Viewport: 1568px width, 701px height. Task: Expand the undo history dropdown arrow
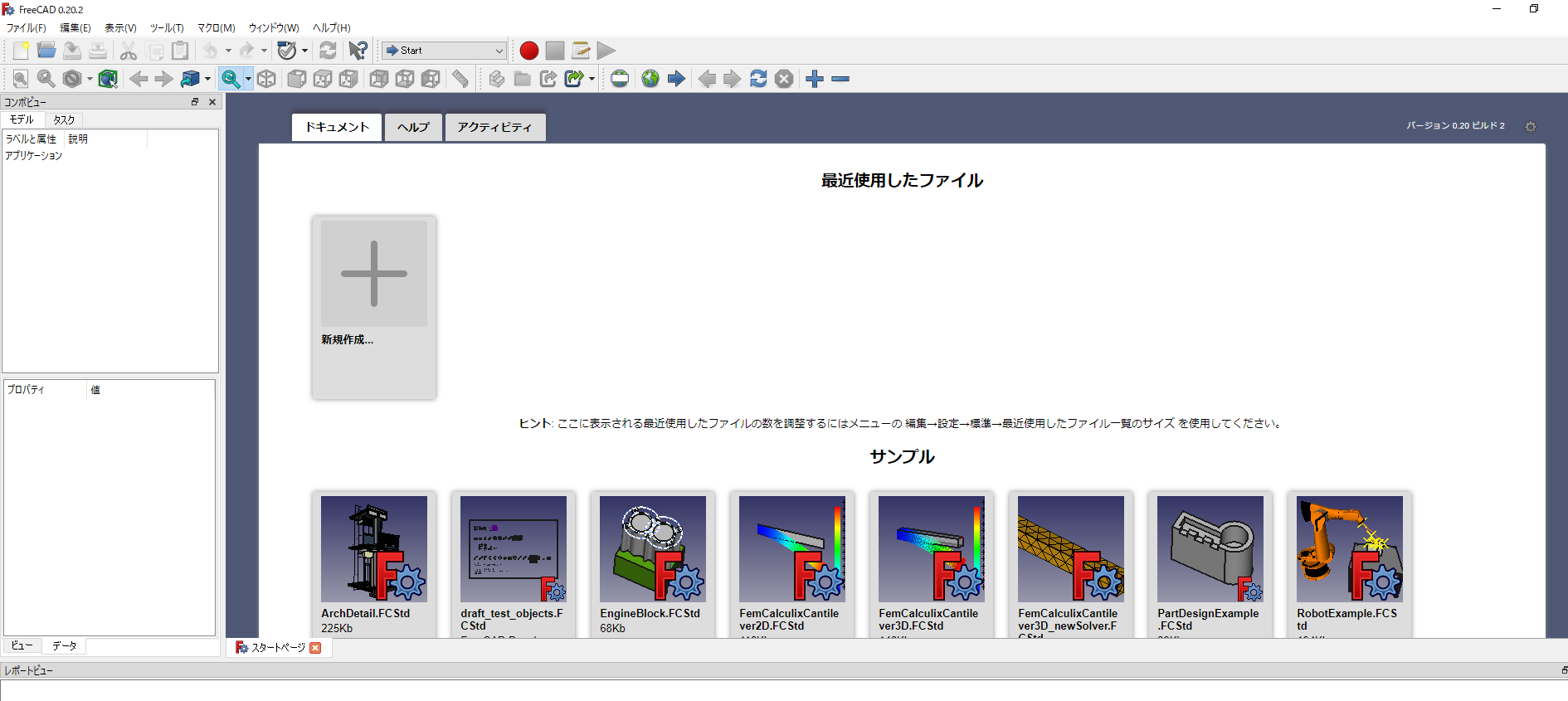(228, 51)
